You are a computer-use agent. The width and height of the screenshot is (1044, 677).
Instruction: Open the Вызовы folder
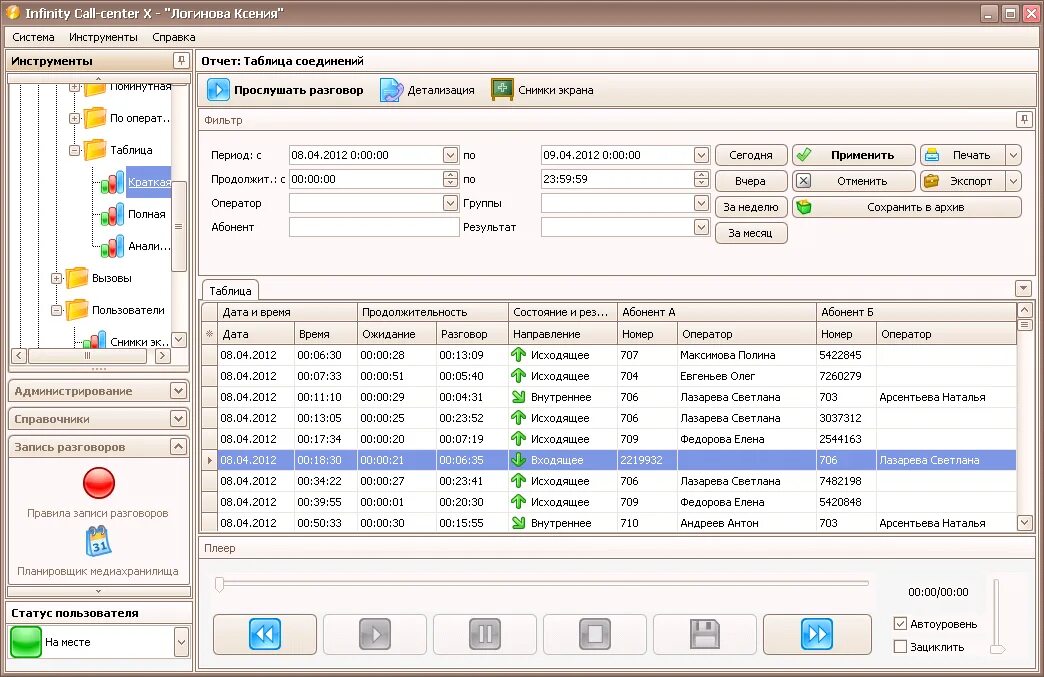coord(77,278)
